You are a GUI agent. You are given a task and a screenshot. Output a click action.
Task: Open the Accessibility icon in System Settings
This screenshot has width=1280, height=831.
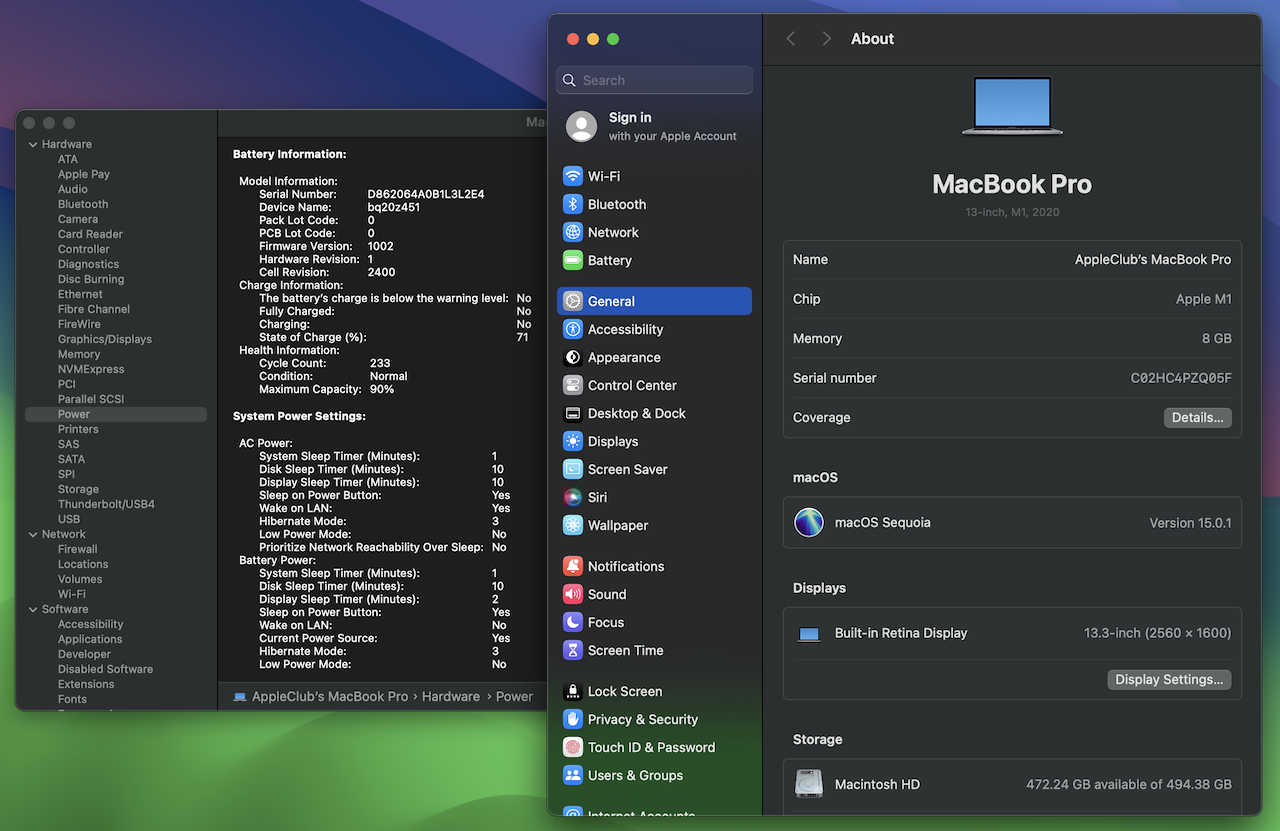point(573,329)
